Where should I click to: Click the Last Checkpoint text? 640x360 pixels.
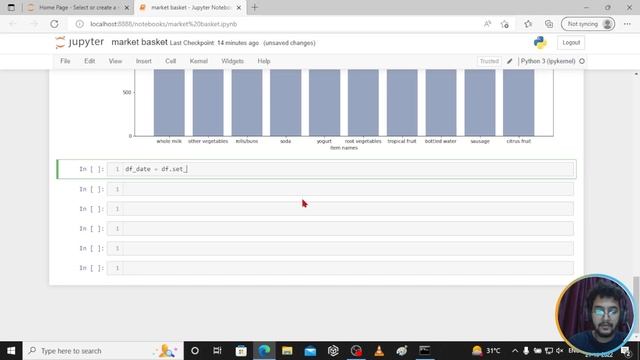pos(214,43)
